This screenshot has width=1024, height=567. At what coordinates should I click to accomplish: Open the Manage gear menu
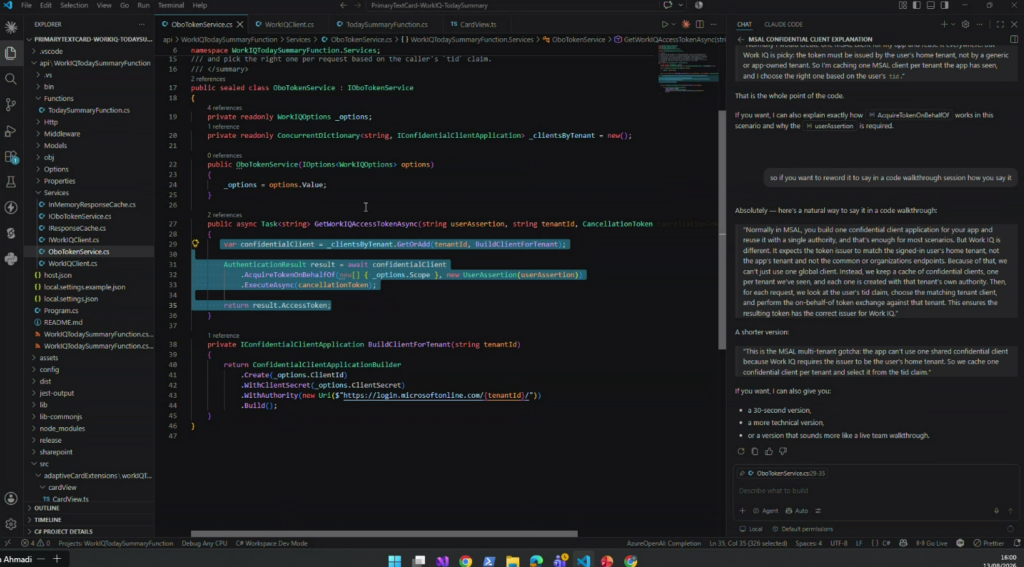(10, 525)
